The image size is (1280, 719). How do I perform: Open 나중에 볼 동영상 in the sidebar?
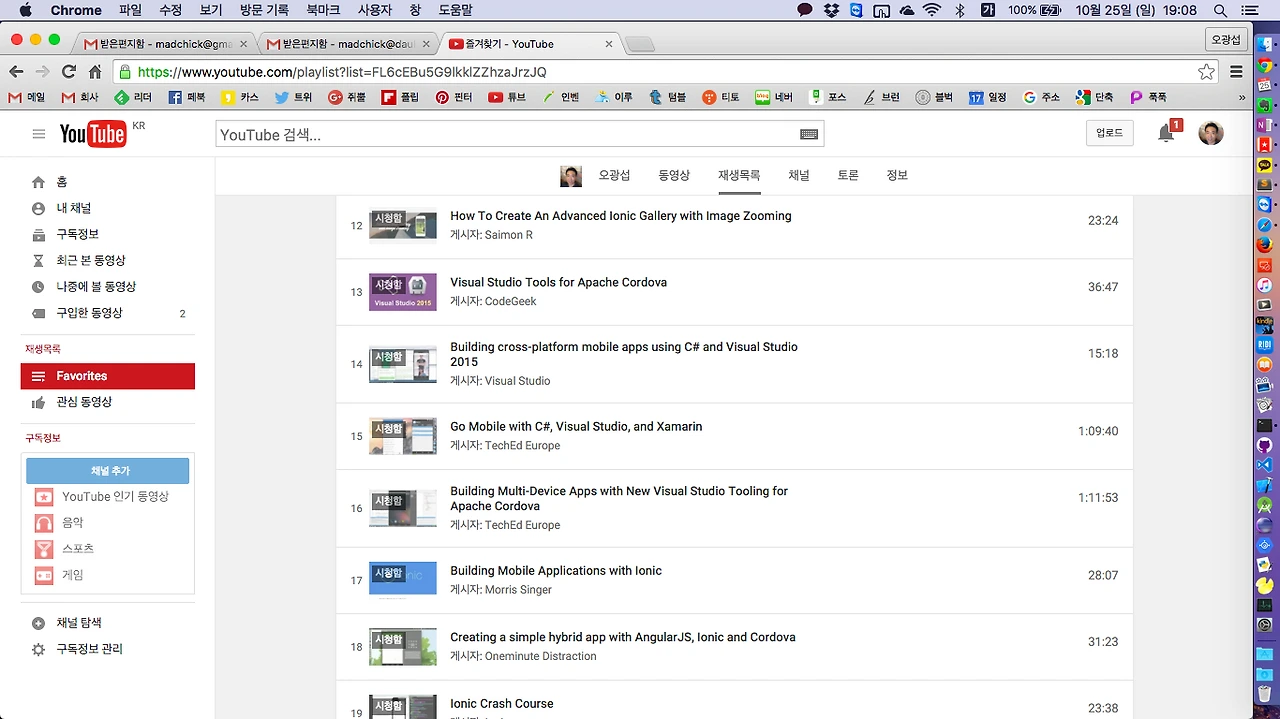pyautogui.click(x=96, y=286)
